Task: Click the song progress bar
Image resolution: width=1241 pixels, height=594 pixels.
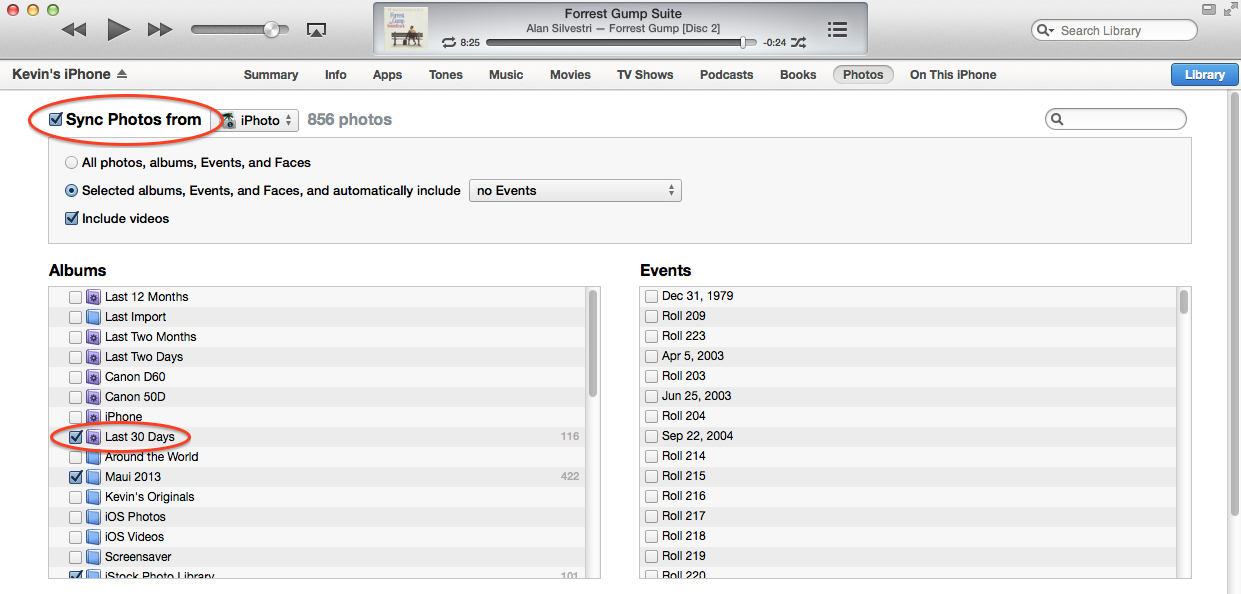Action: (621, 43)
